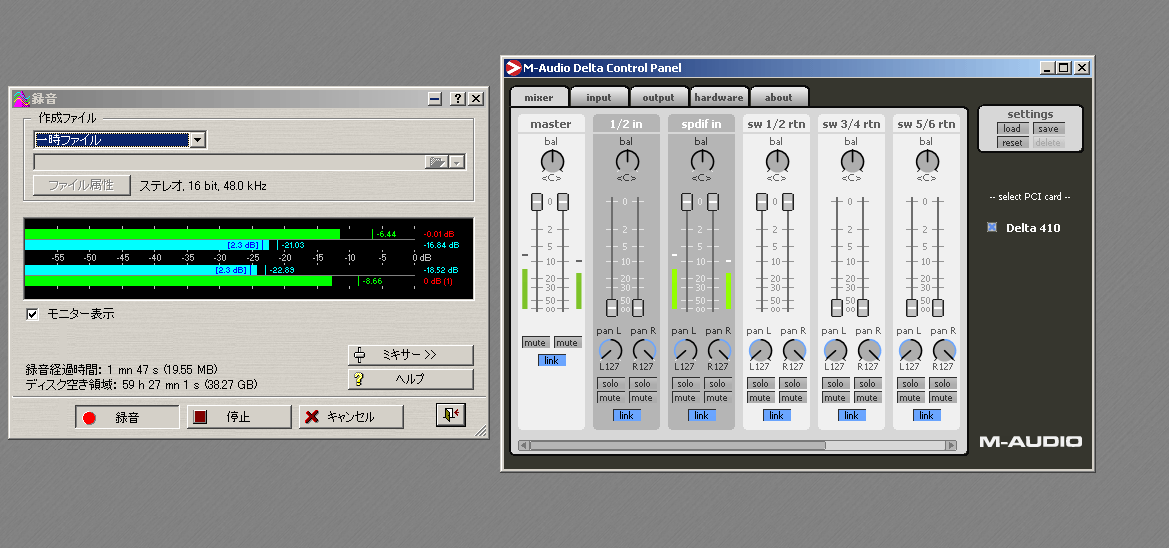Click the 1/2 in pan L knob

[610, 350]
